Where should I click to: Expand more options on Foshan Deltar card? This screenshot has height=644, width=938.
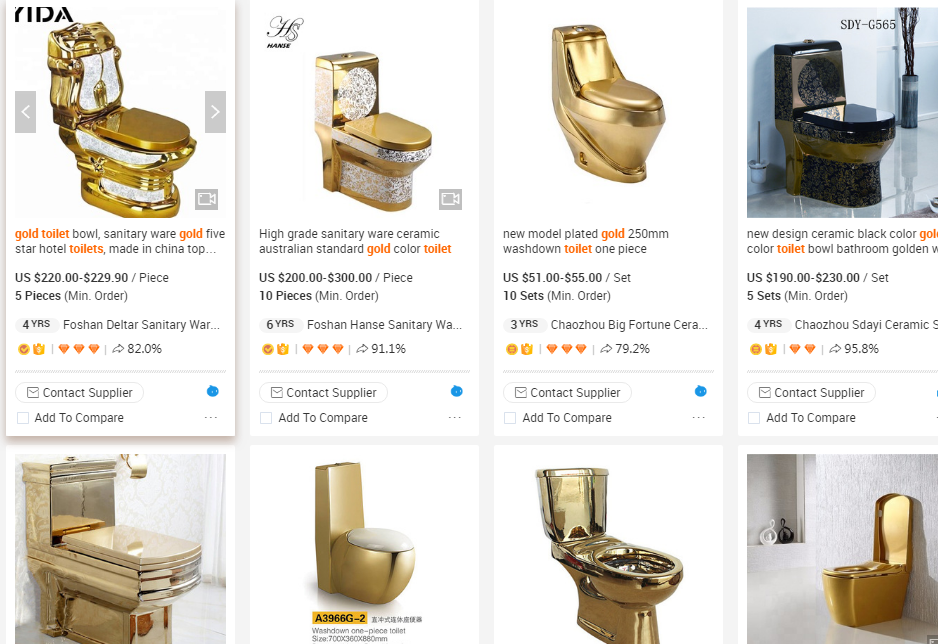[211, 418]
